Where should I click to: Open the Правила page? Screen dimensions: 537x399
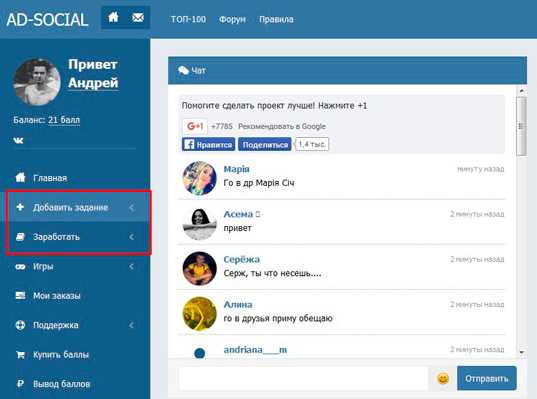tap(276, 19)
